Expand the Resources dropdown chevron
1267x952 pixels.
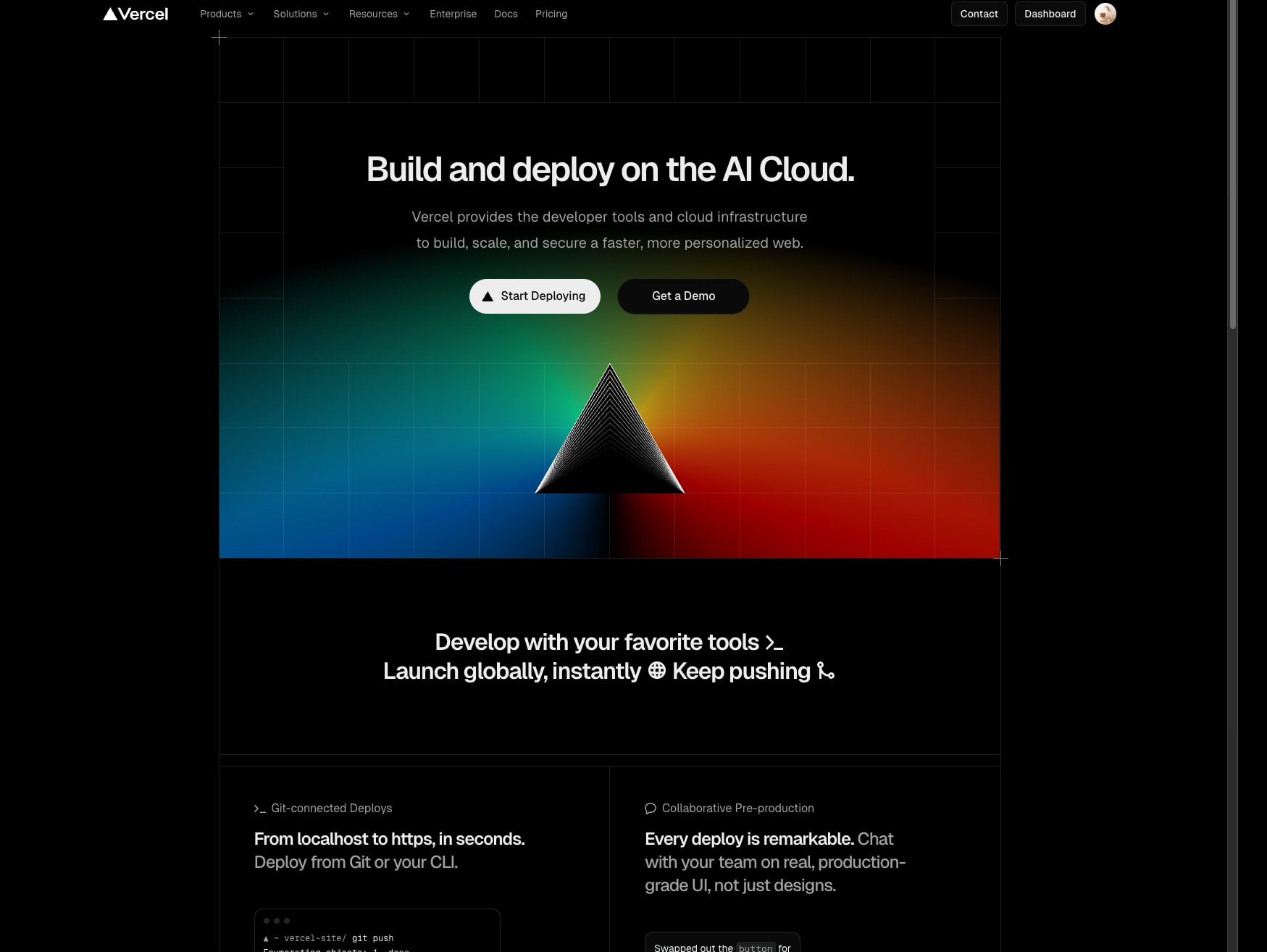click(x=406, y=14)
